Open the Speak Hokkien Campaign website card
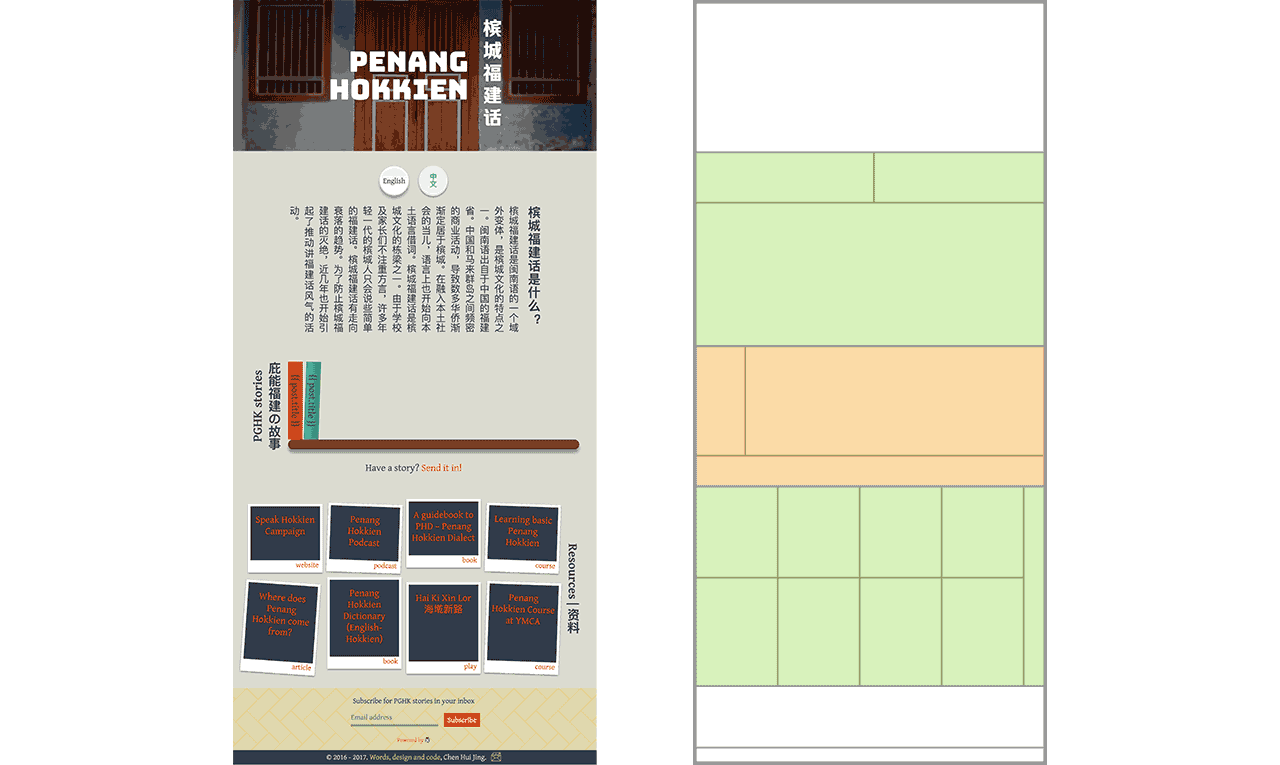 [284, 535]
